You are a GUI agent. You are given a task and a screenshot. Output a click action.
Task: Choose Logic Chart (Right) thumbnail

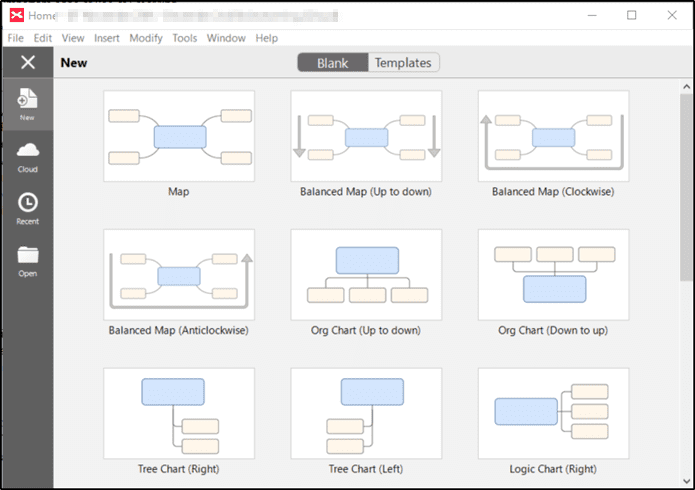point(553,413)
